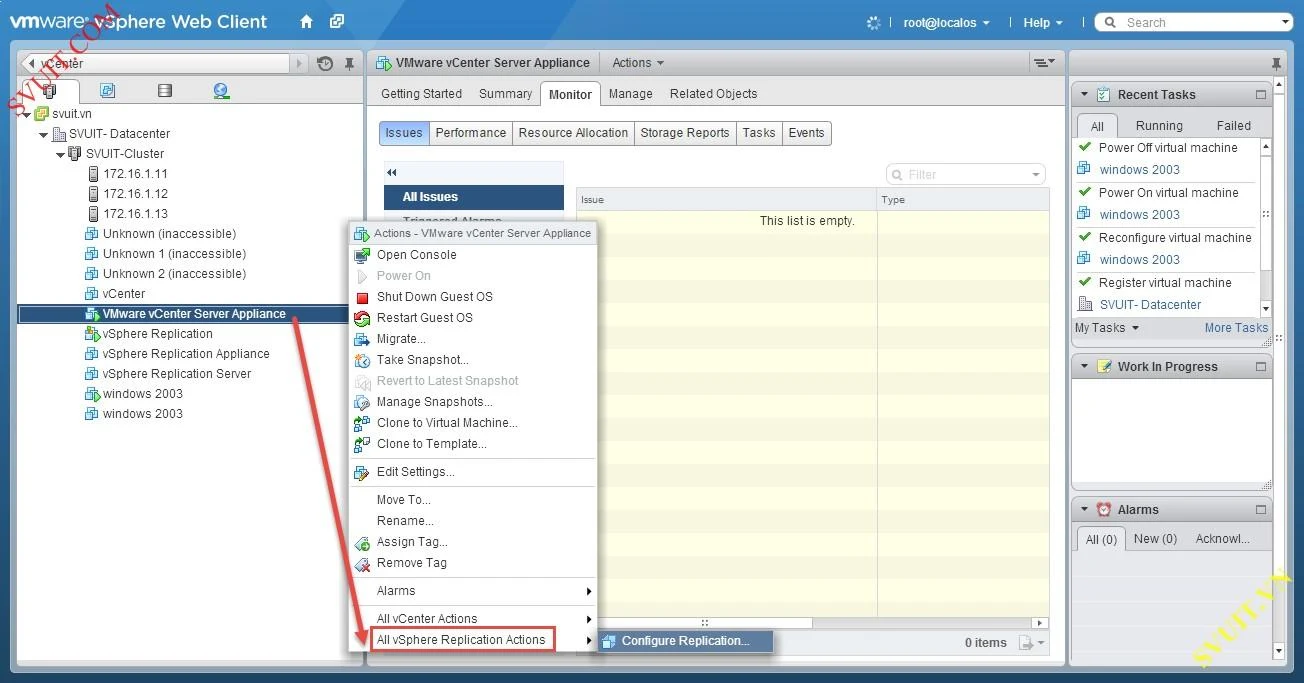This screenshot has height=683, width=1304.
Task: Open the Help dropdown menu
Action: pos(1043,22)
